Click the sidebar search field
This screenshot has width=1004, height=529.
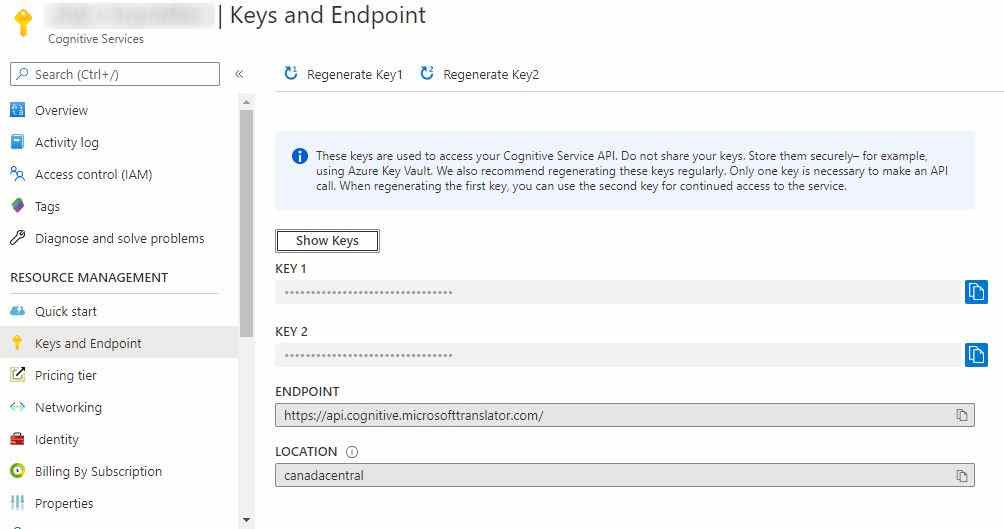point(115,74)
